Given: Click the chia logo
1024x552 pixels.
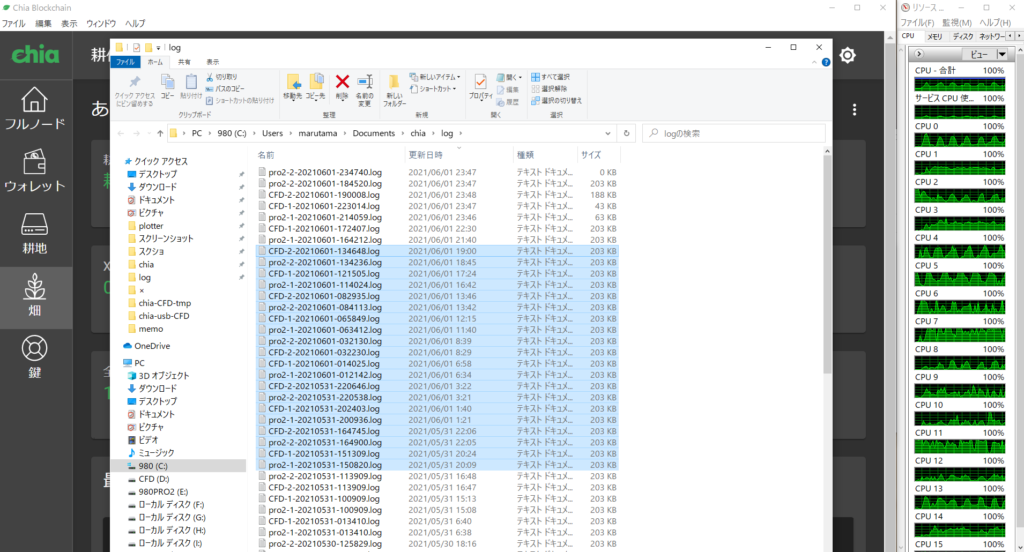Looking at the screenshot, I should [x=35, y=55].
